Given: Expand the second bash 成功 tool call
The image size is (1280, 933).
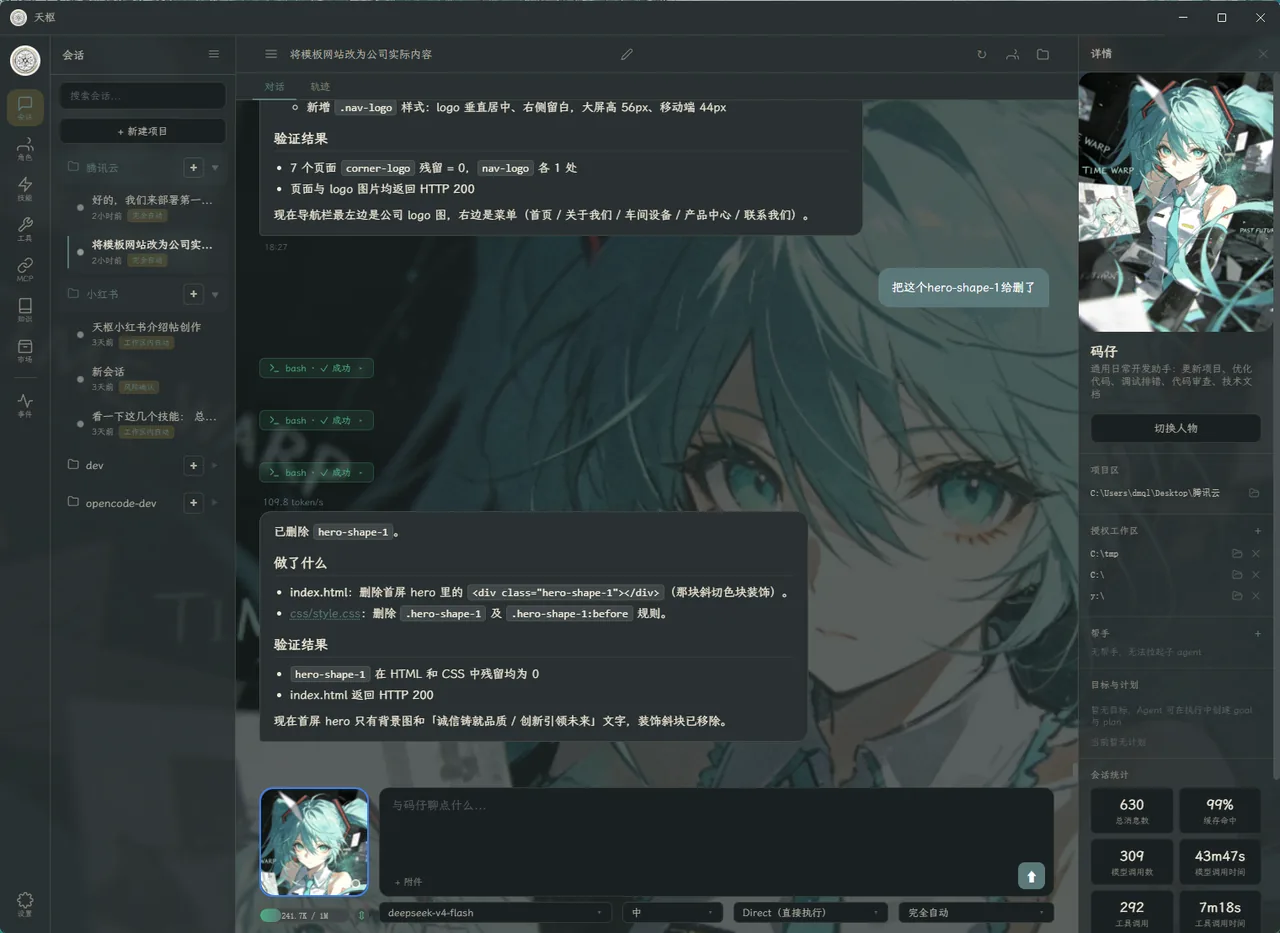Looking at the screenshot, I should pyautogui.click(x=316, y=420).
